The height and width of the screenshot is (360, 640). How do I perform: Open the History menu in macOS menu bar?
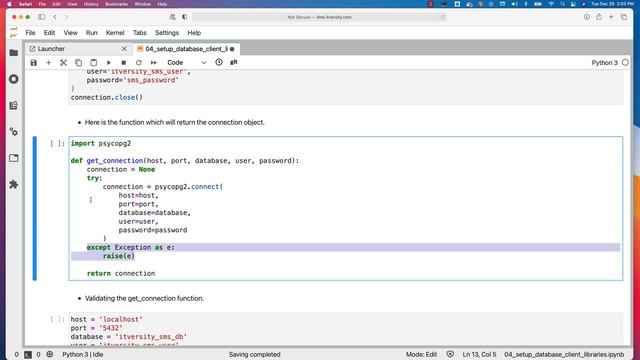[x=91, y=4]
